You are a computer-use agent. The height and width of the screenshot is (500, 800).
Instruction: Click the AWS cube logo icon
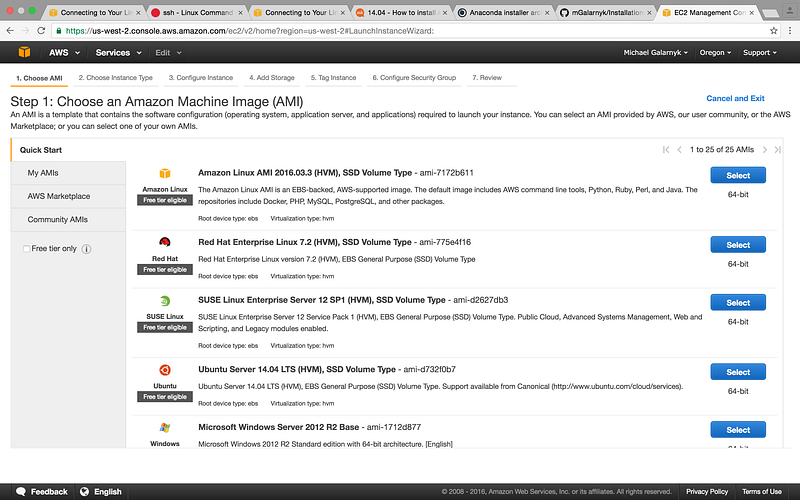coord(24,52)
